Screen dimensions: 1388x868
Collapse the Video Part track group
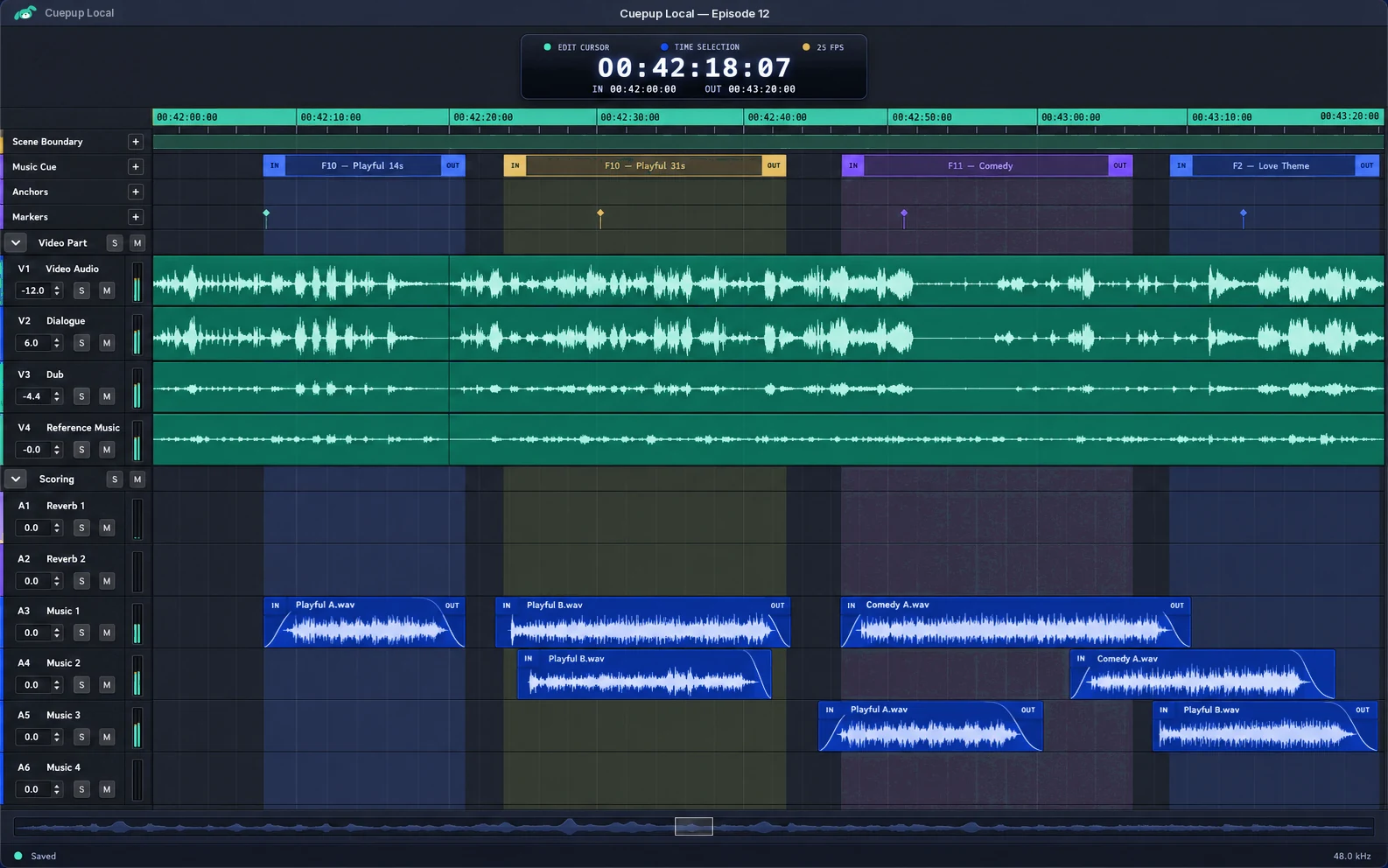(16, 242)
